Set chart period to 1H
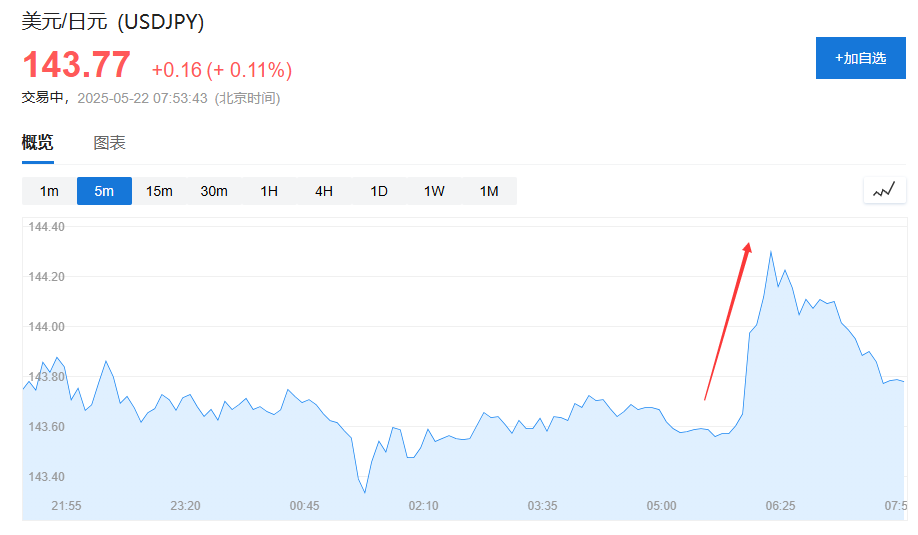This screenshot has width=918, height=535. [x=269, y=191]
